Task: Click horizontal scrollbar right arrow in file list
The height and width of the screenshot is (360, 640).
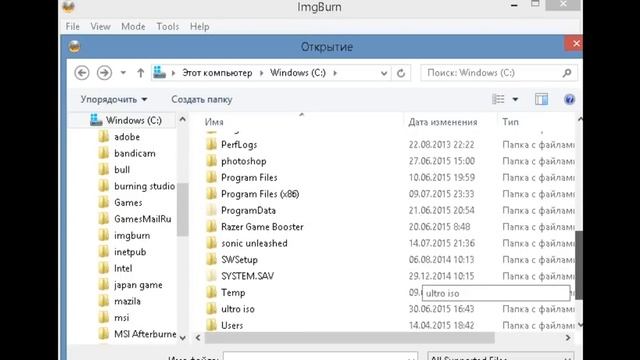Action: tap(568, 338)
